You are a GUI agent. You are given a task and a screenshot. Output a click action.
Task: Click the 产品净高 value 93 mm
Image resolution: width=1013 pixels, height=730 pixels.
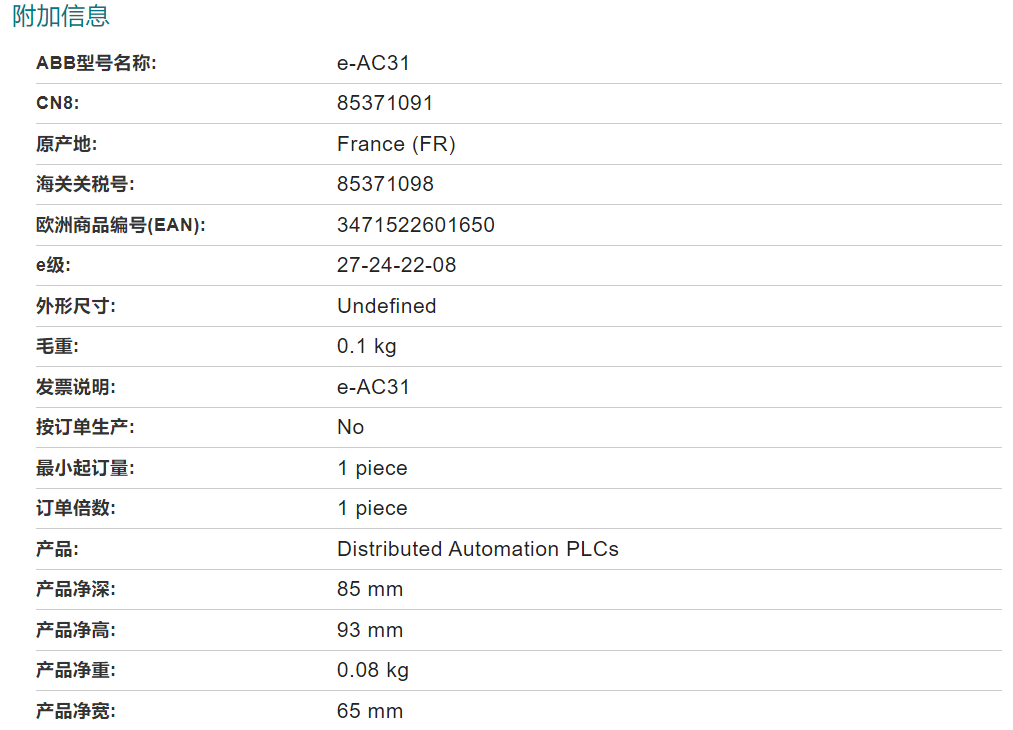[x=370, y=630]
